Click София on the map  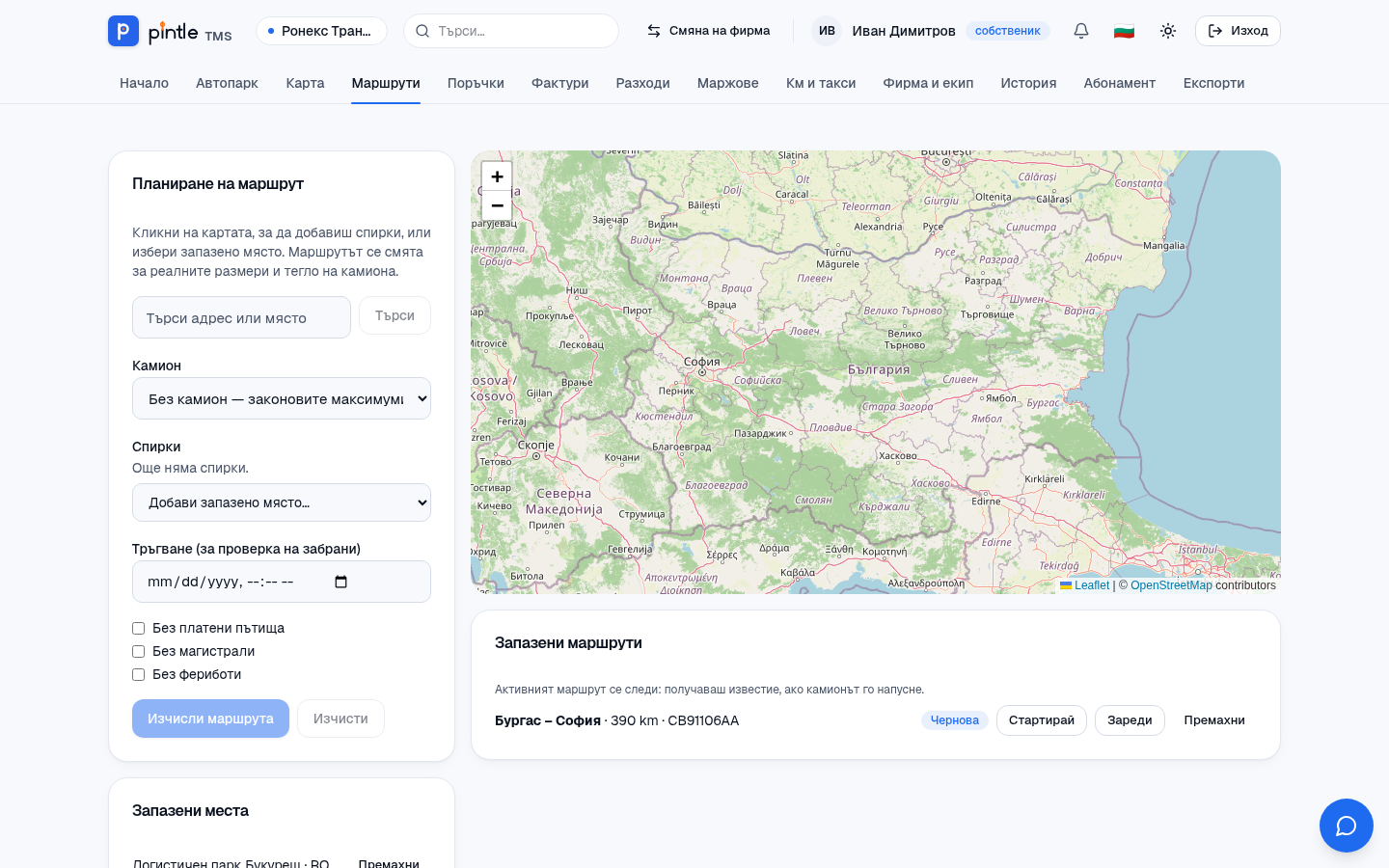coord(702,363)
